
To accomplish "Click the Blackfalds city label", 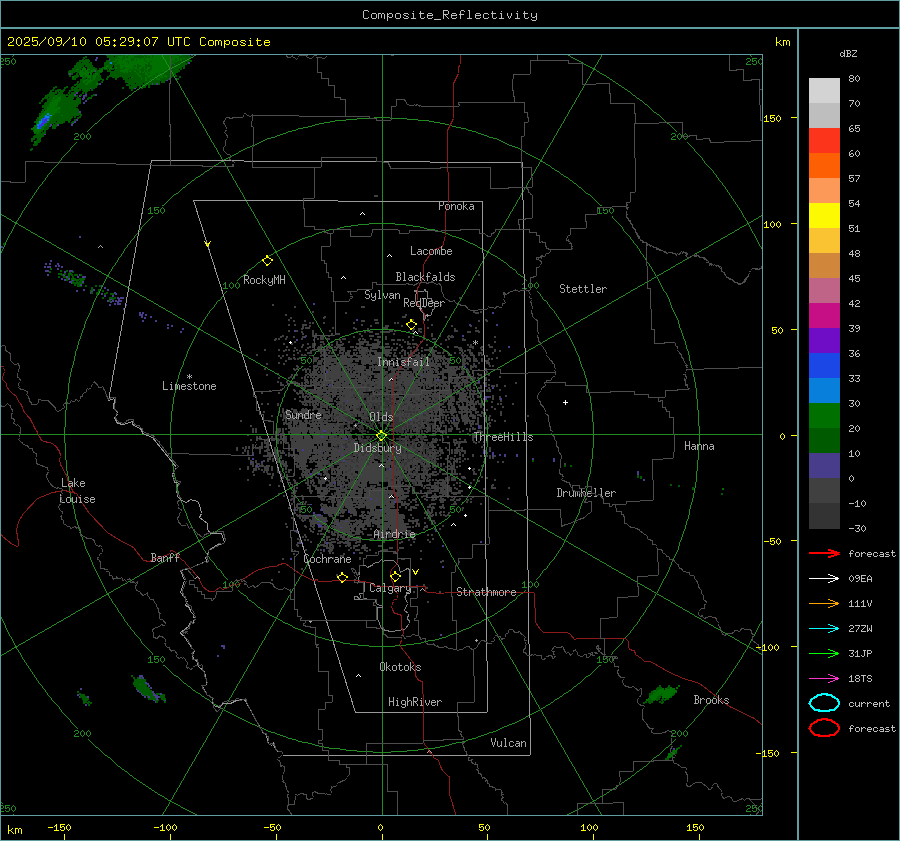I will click(425, 277).
